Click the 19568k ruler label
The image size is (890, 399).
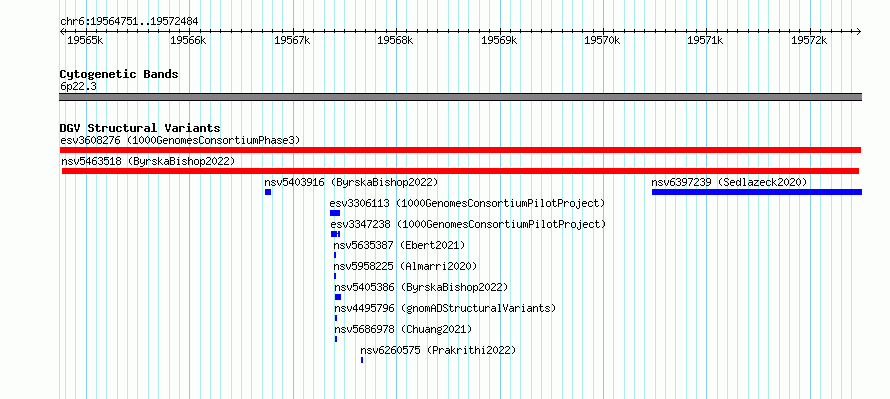point(396,40)
